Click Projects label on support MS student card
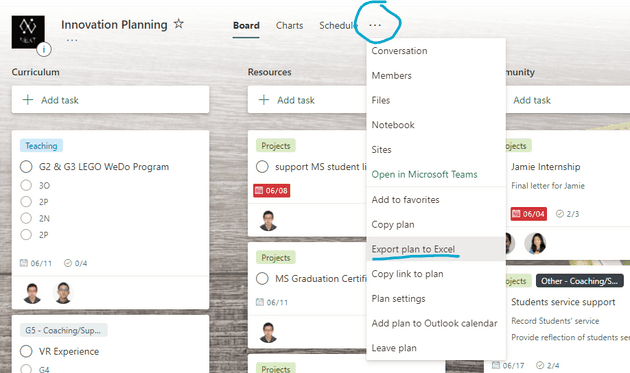This screenshot has width=630, height=373. (x=276, y=146)
